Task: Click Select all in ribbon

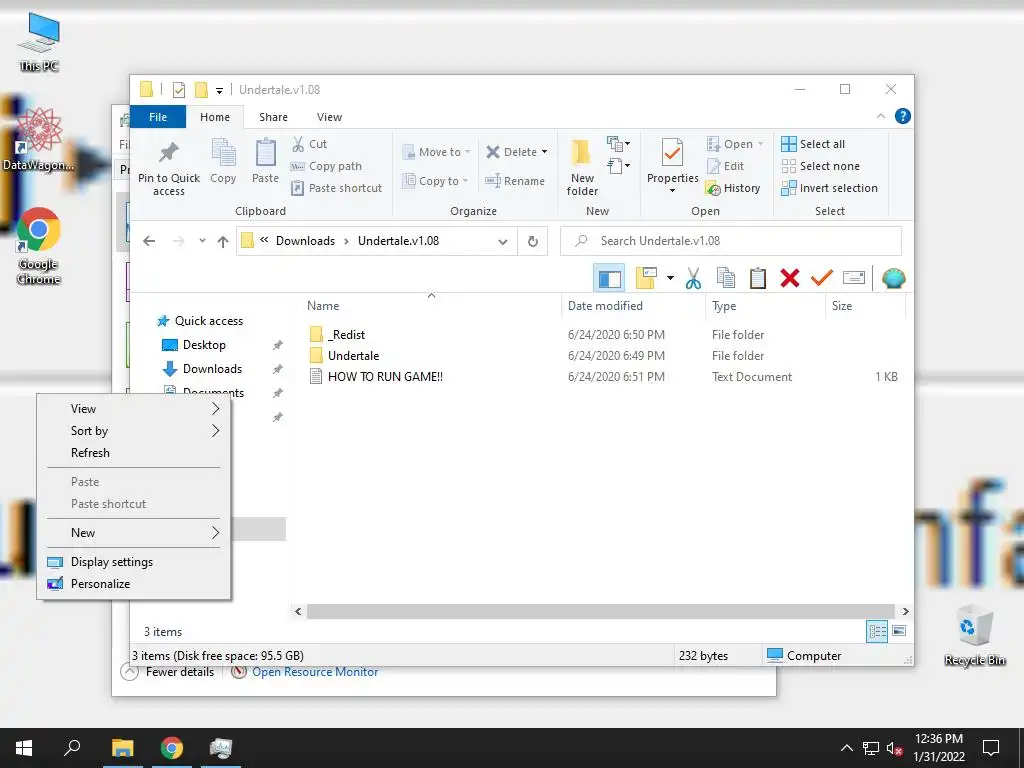Action: click(x=813, y=144)
